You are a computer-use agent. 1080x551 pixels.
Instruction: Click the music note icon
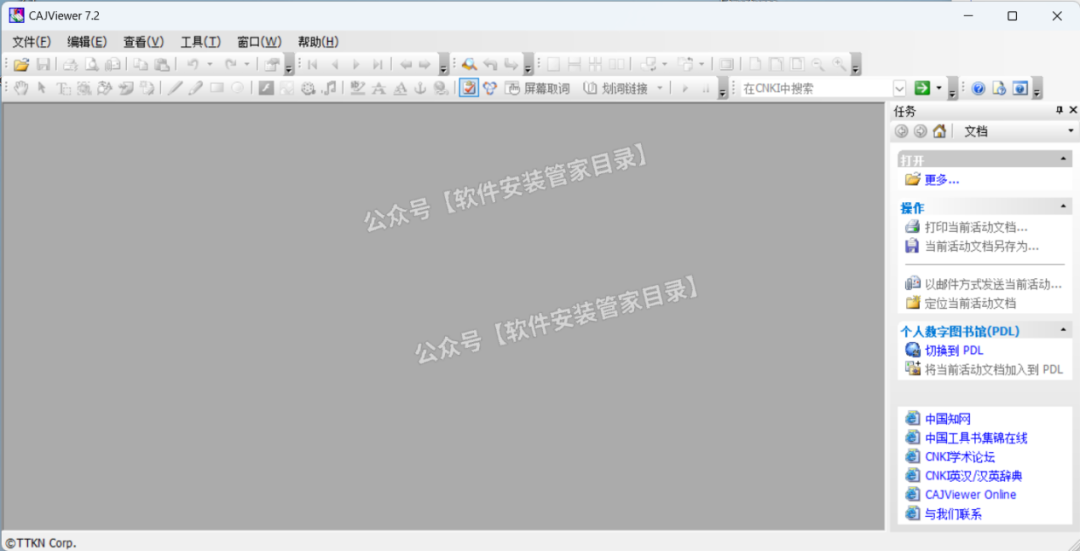[x=330, y=88]
